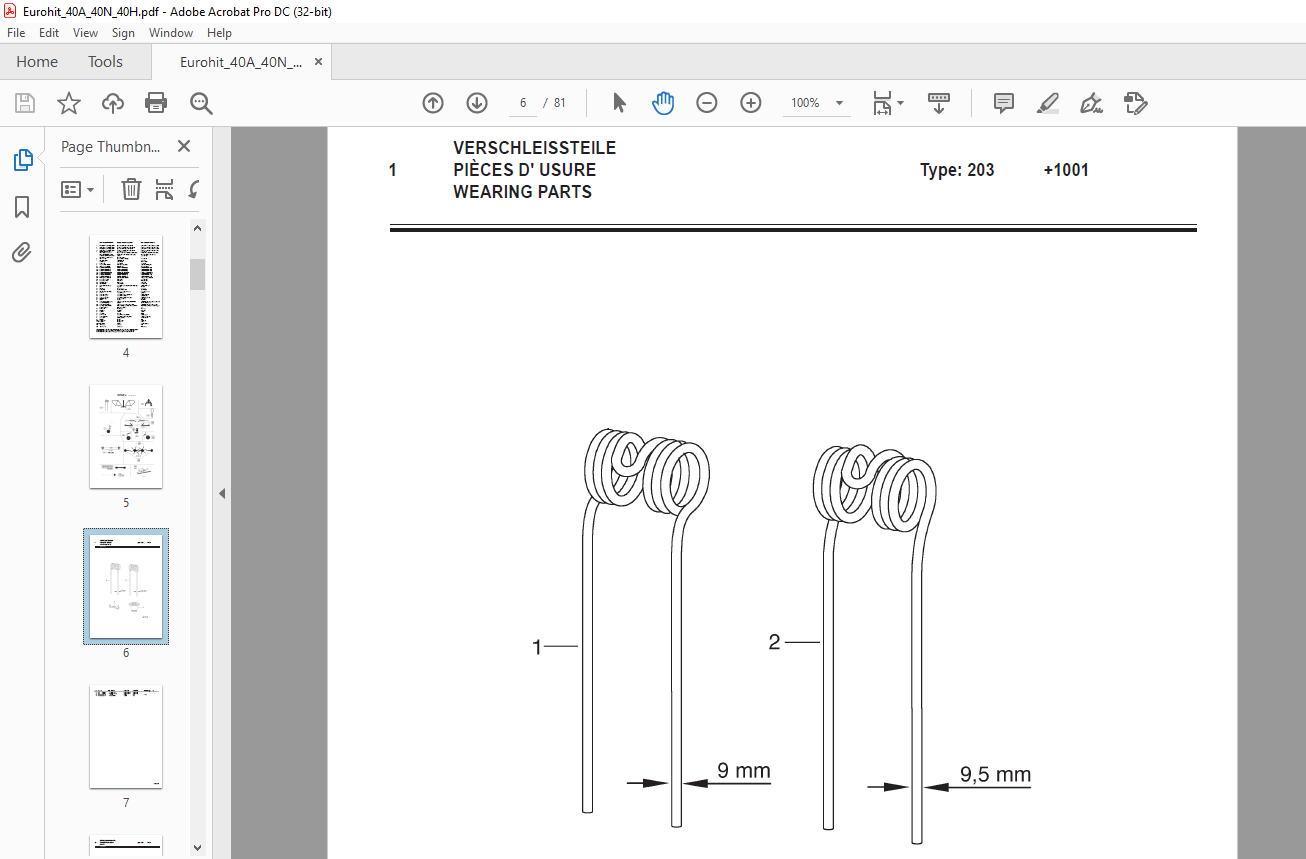1306x859 pixels.
Task: Select the highlight text tool
Action: (x=1048, y=103)
